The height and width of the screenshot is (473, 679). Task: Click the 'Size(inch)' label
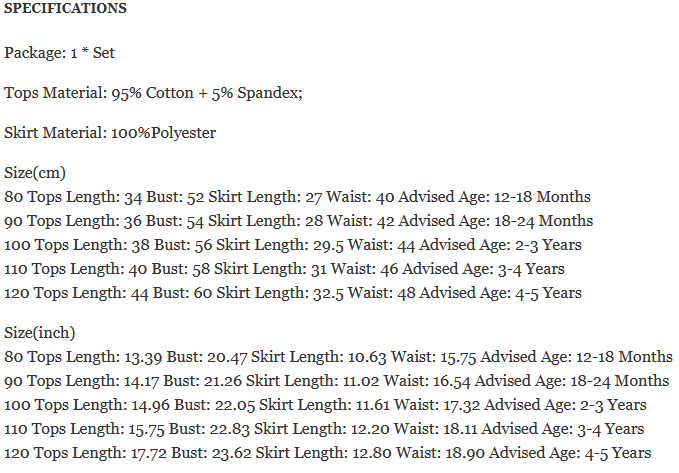tap(40, 333)
